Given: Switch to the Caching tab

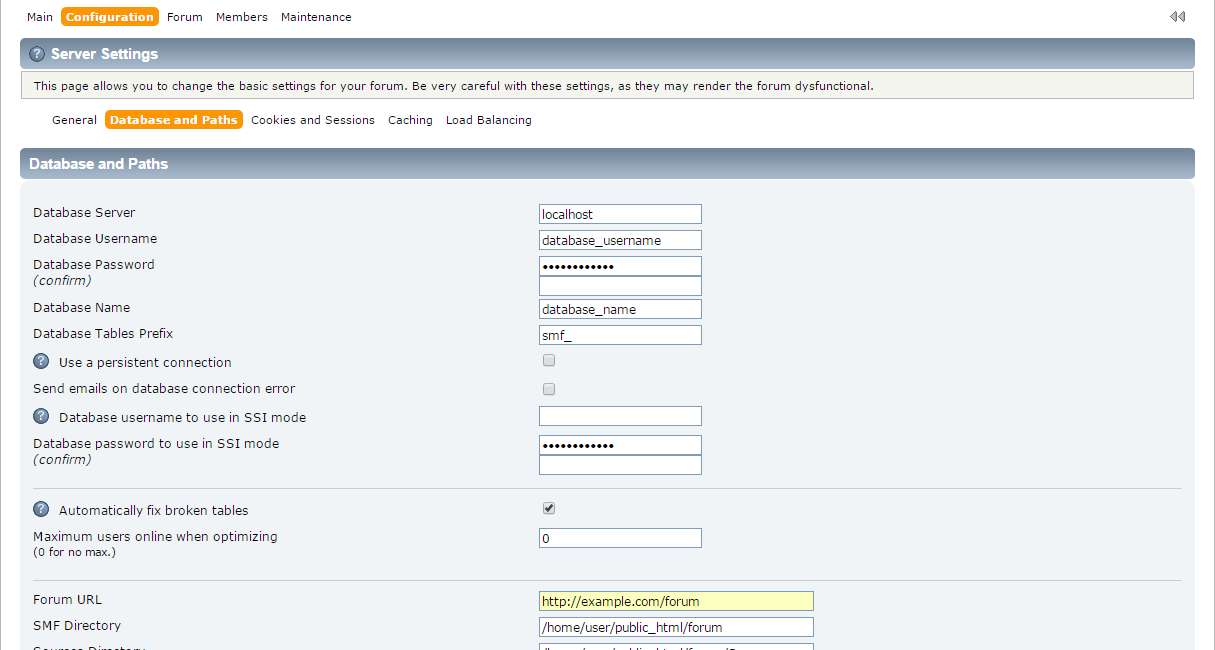Looking at the screenshot, I should coord(410,119).
